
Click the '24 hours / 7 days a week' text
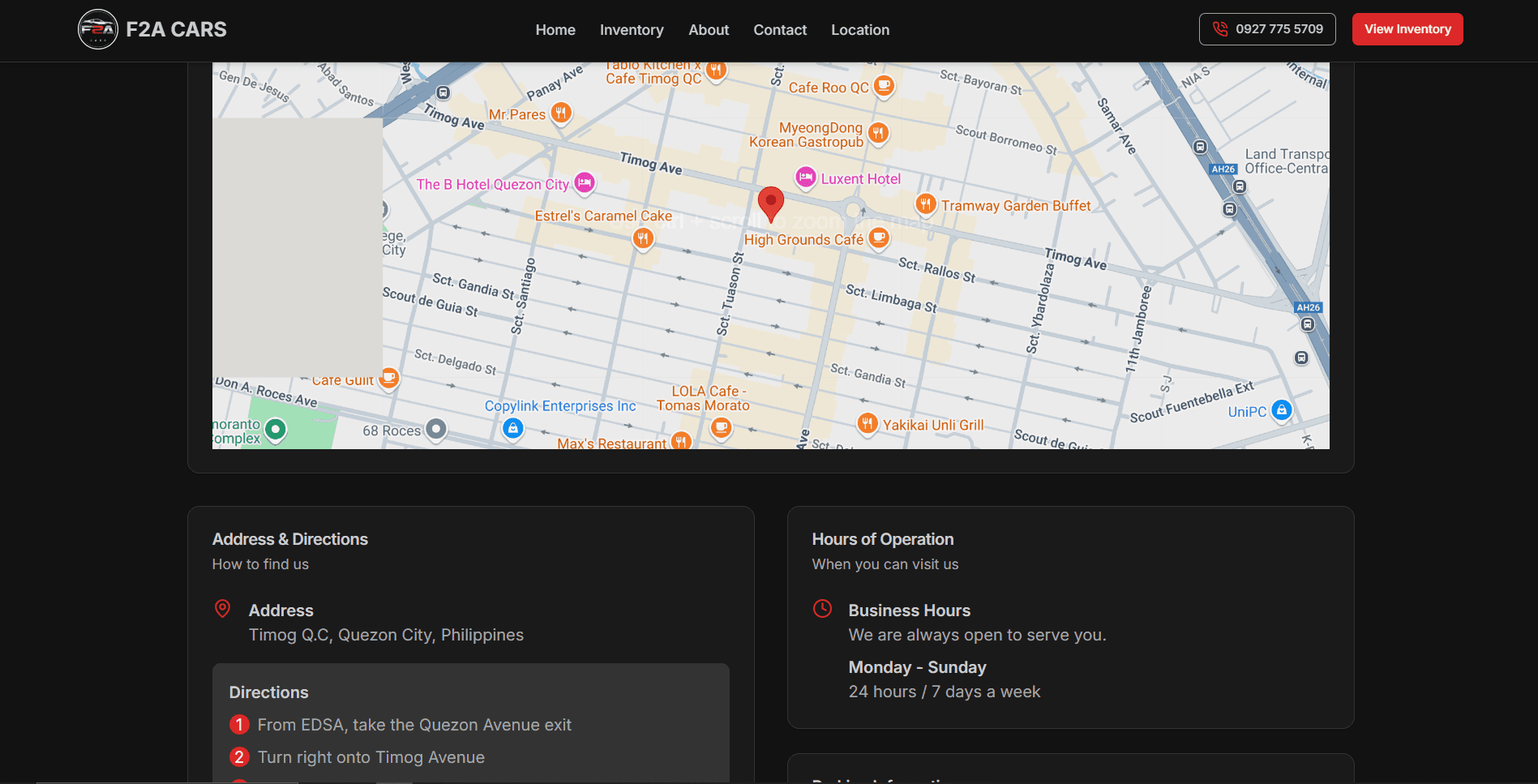click(945, 692)
